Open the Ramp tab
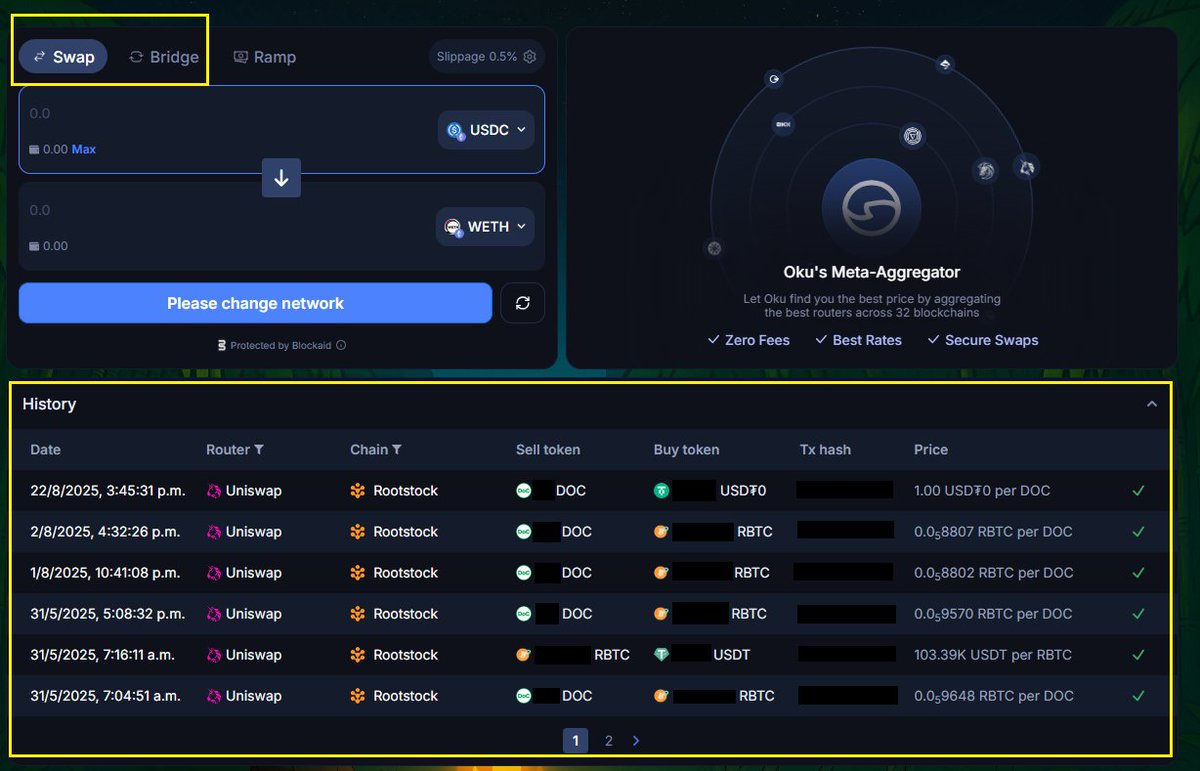The image size is (1200, 771). [264, 57]
